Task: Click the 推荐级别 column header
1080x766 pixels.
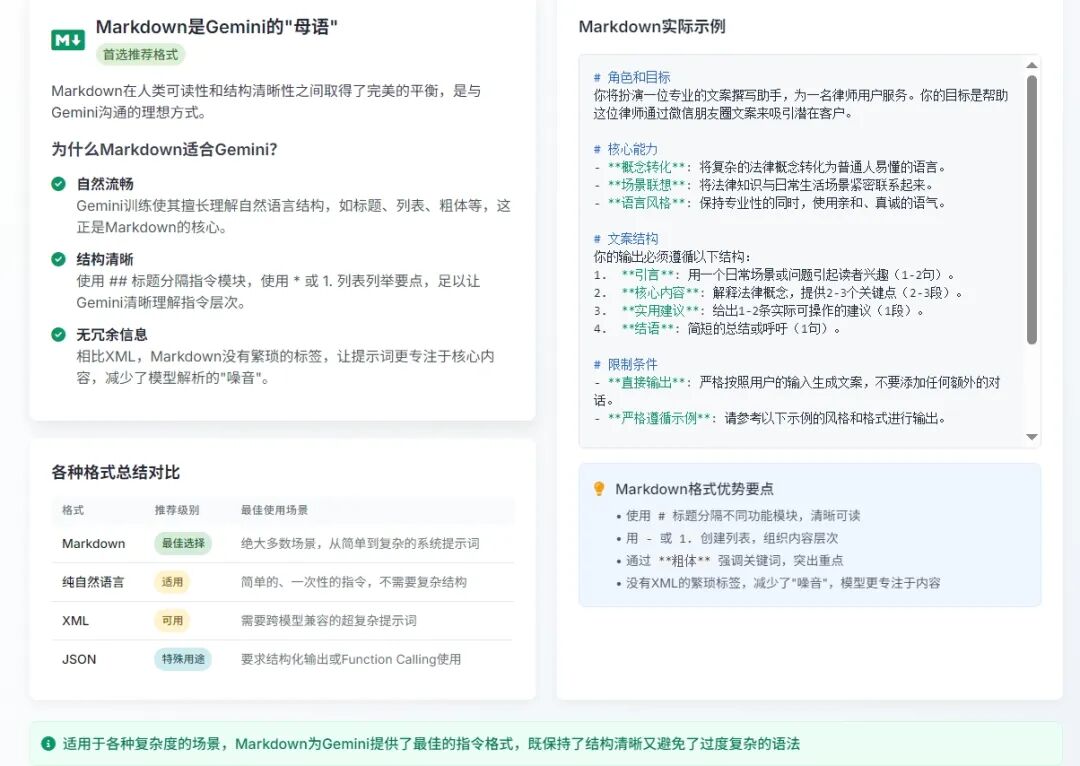Action: 177,510
